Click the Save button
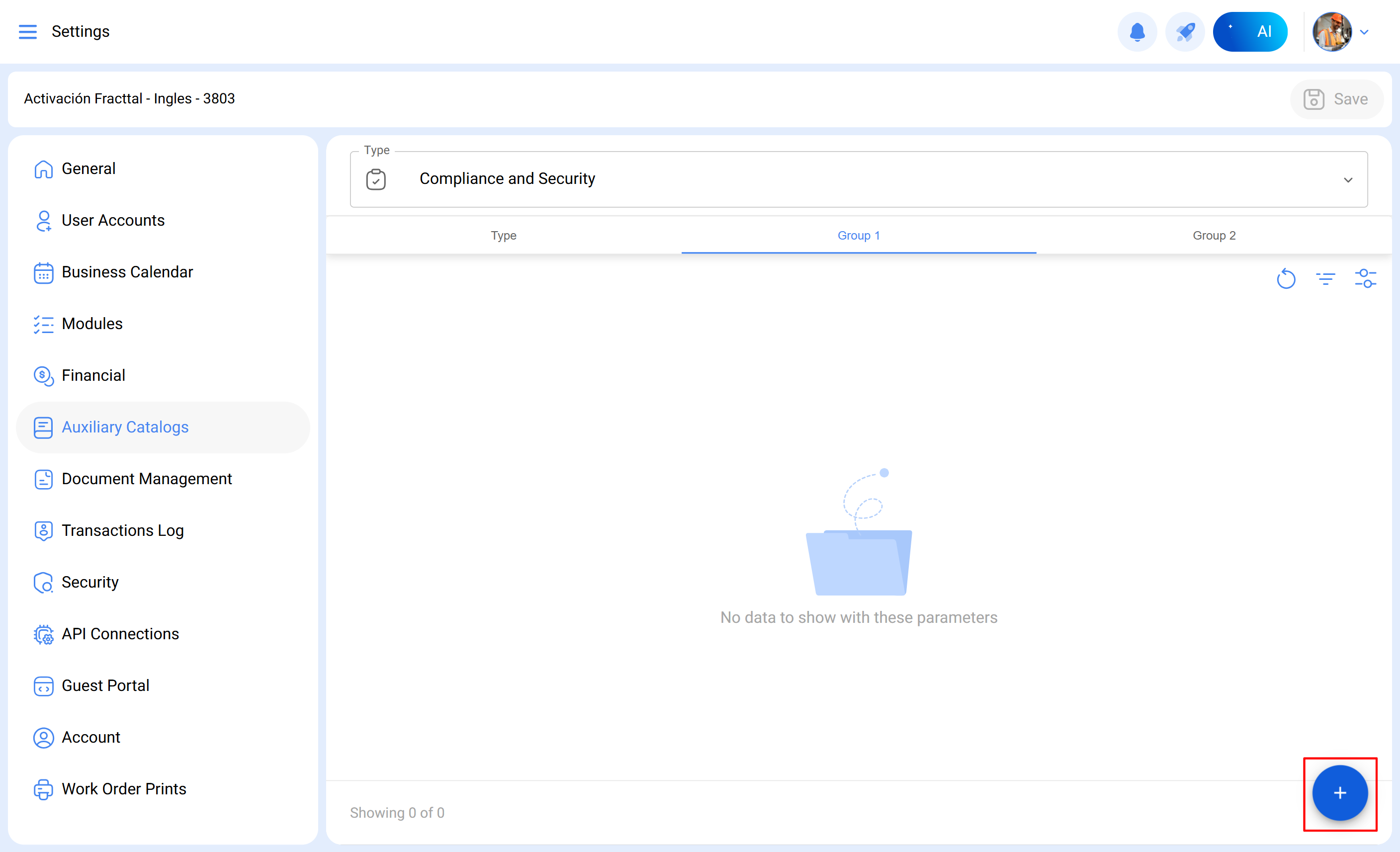1400x852 pixels. tap(1336, 99)
